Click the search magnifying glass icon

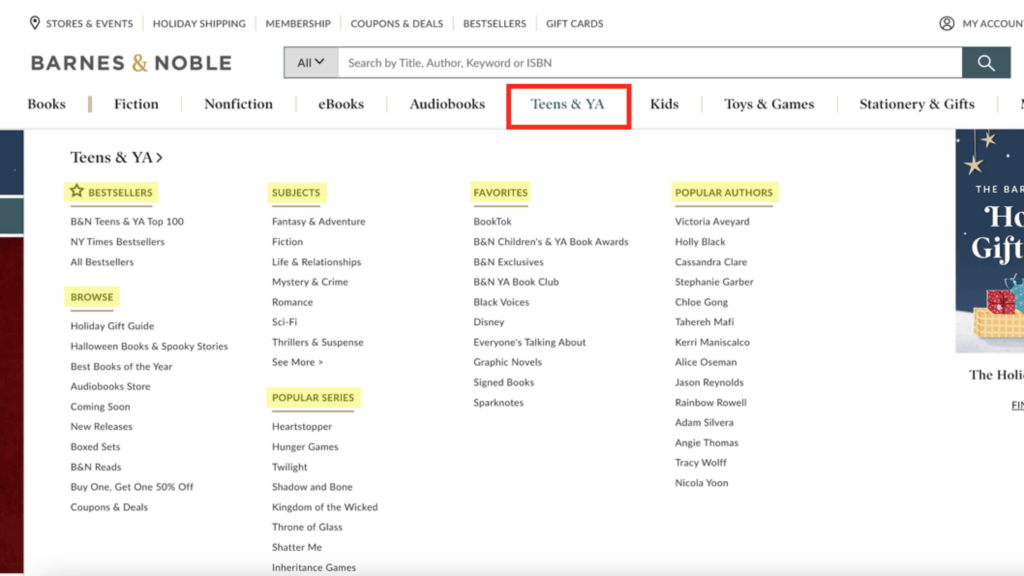986,62
